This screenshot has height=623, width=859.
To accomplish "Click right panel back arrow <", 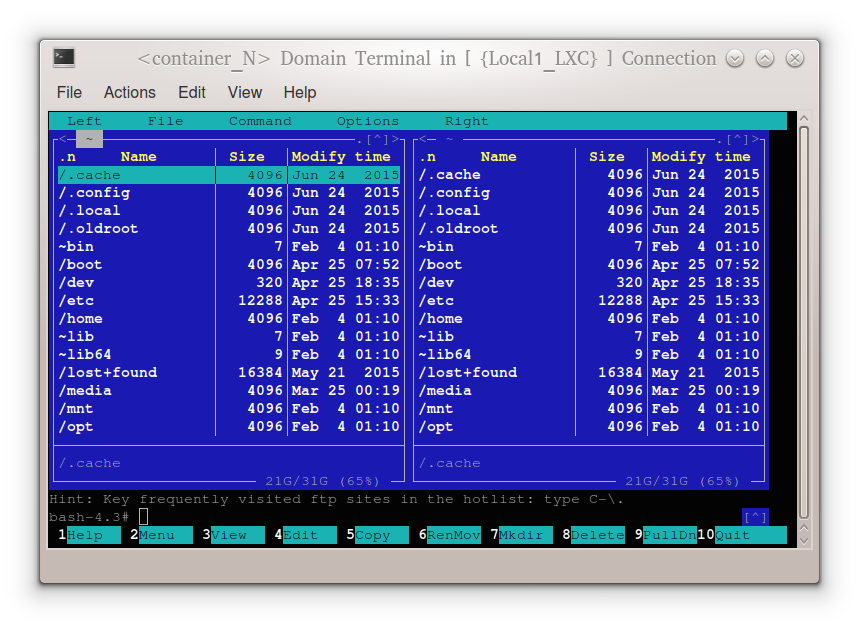I will click(x=422, y=139).
